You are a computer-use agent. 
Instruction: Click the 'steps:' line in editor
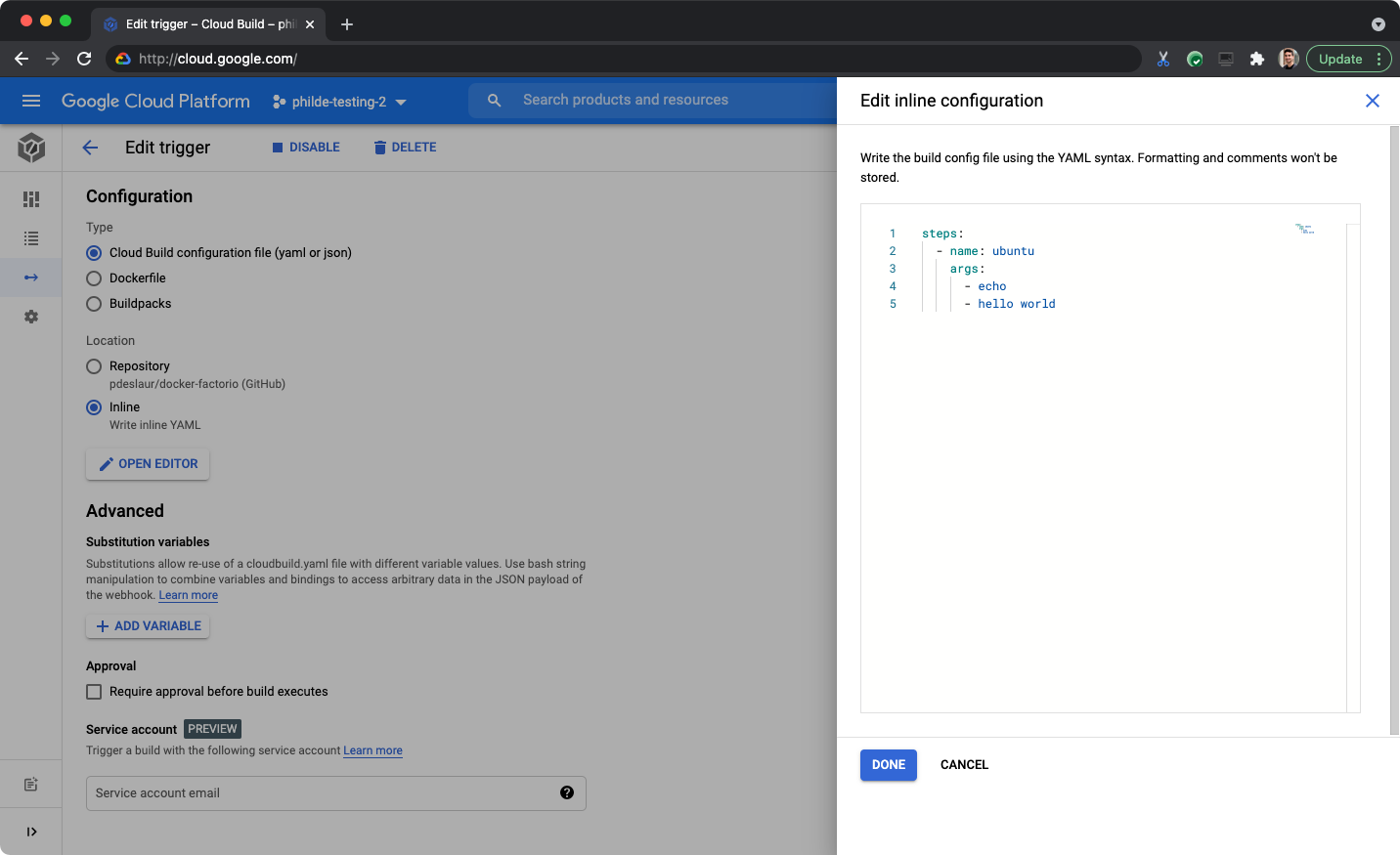[942, 234]
